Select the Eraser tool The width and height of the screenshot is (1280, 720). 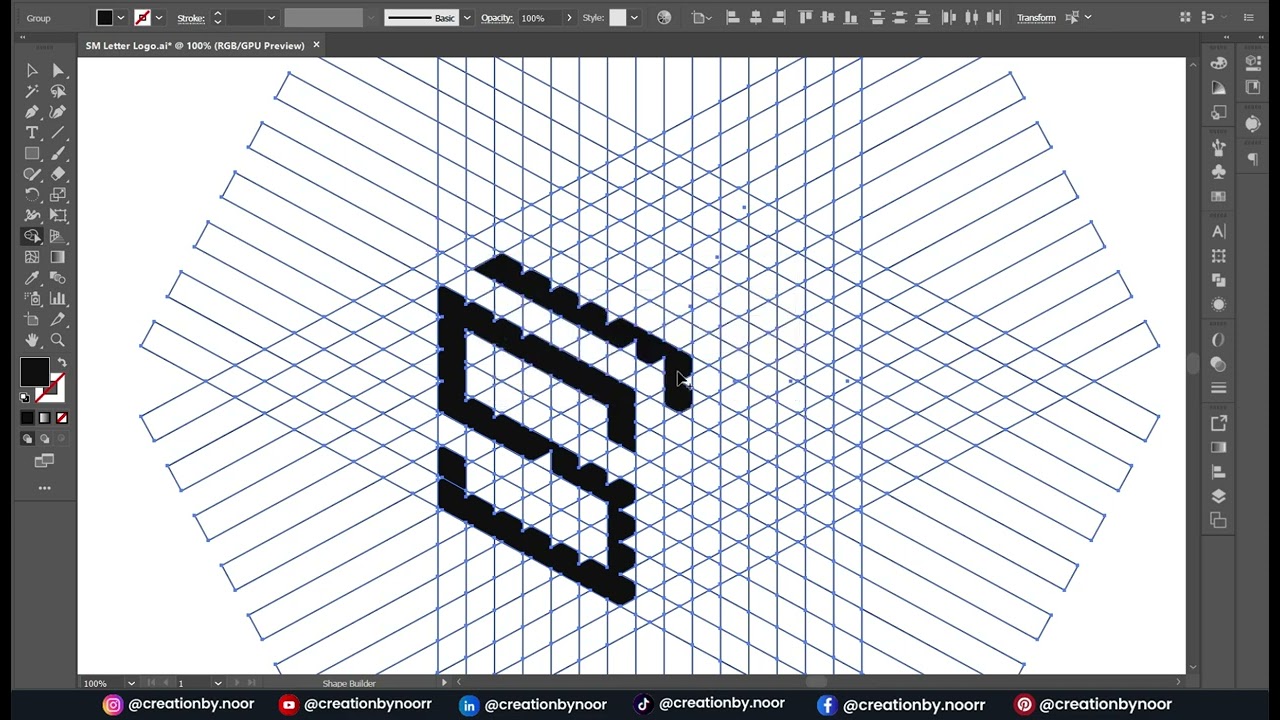tap(58, 174)
